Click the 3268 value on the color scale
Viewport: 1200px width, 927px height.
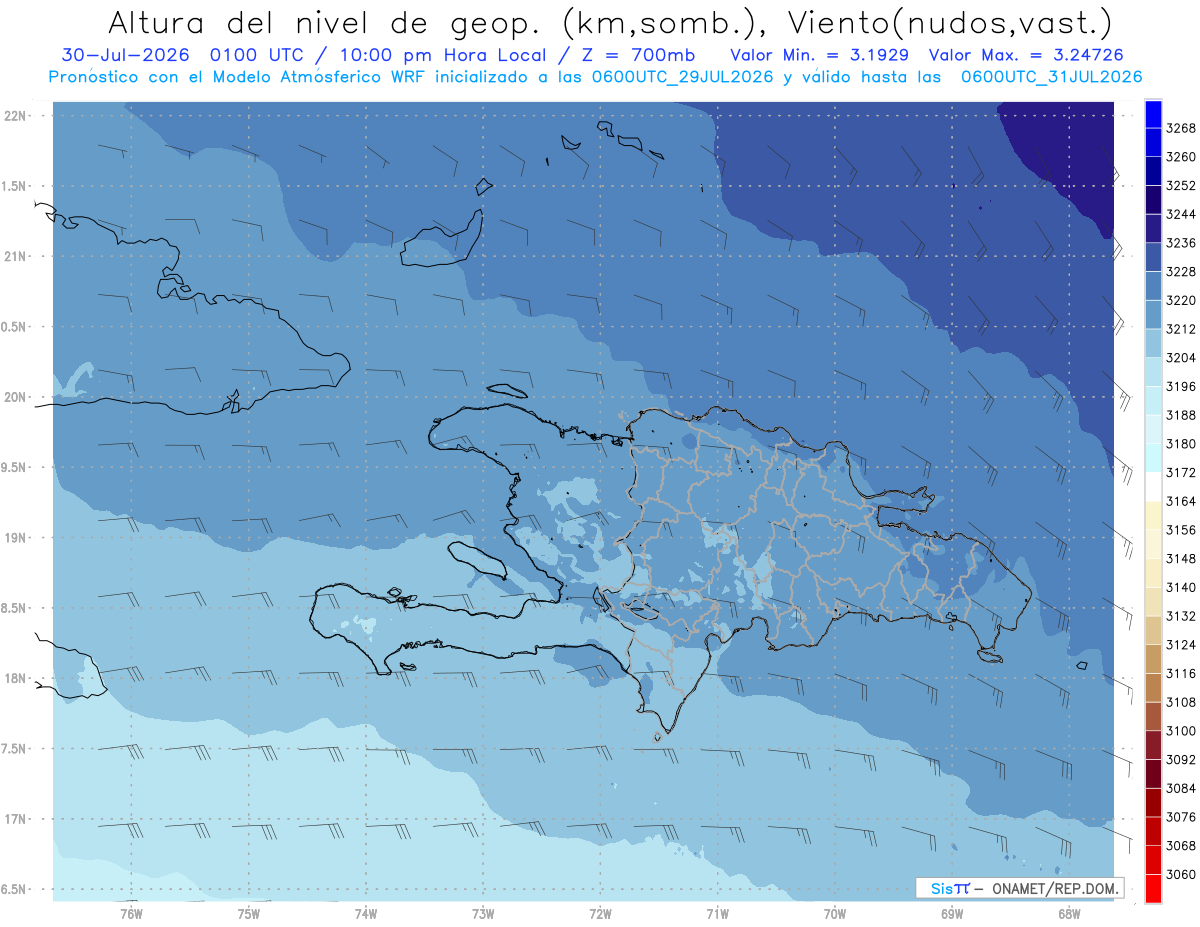(x=1181, y=129)
